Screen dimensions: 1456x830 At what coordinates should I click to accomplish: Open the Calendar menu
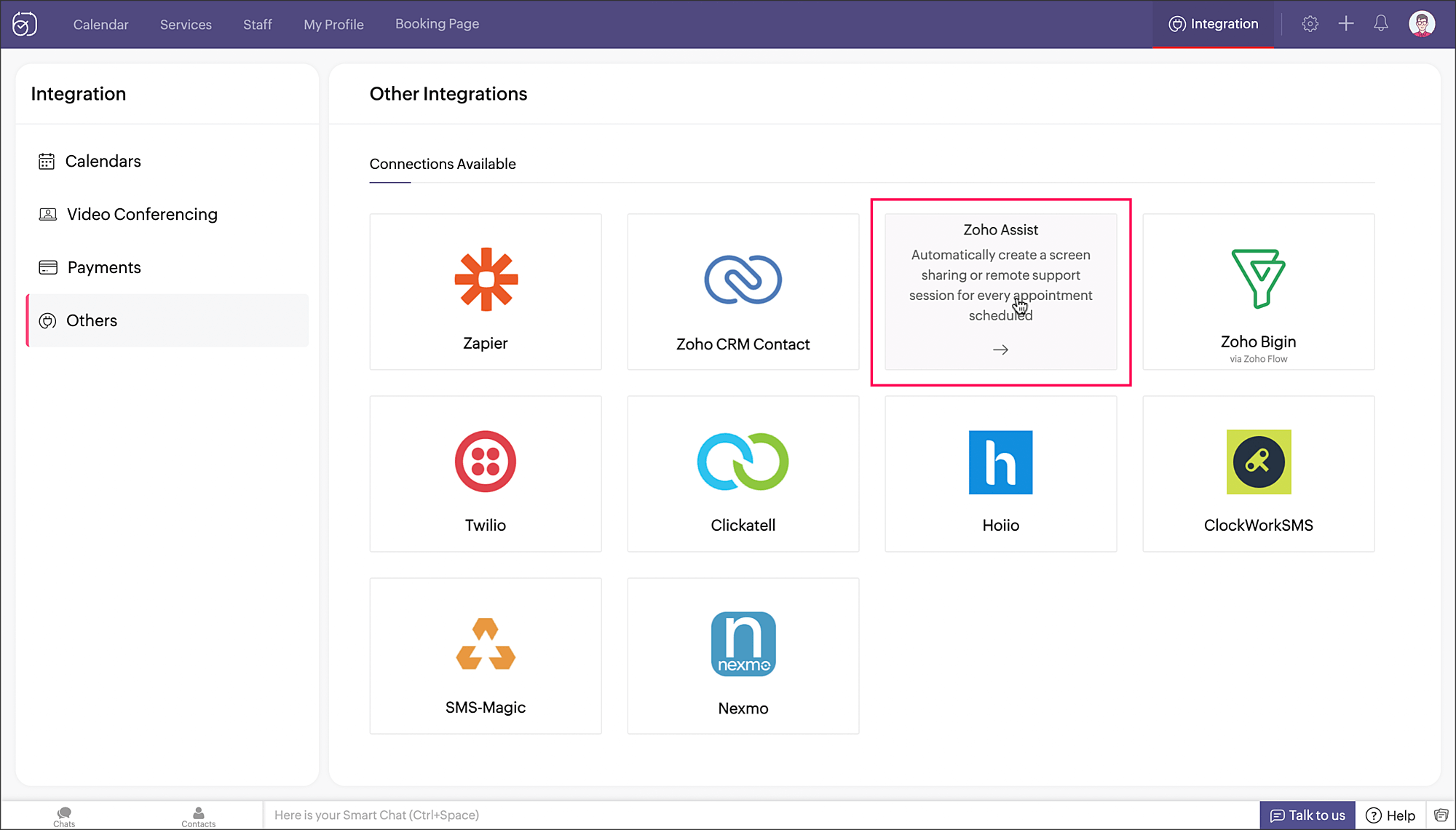tap(100, 24)
